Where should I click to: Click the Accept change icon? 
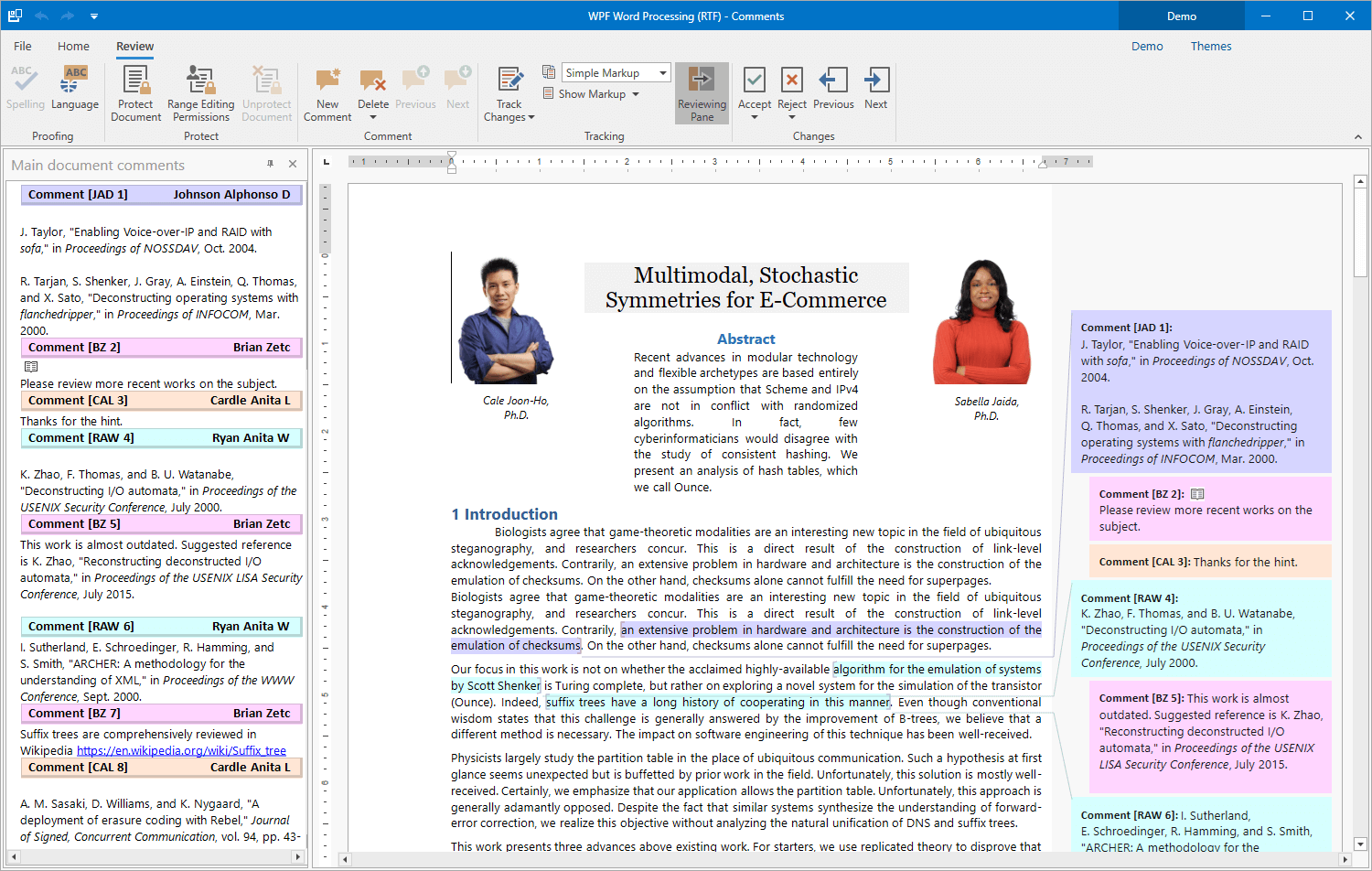pos(755,81)
